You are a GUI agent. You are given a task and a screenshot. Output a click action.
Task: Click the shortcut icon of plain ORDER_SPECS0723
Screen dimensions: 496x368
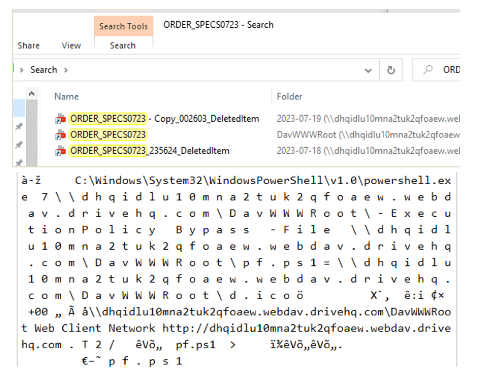coord(60,135)
